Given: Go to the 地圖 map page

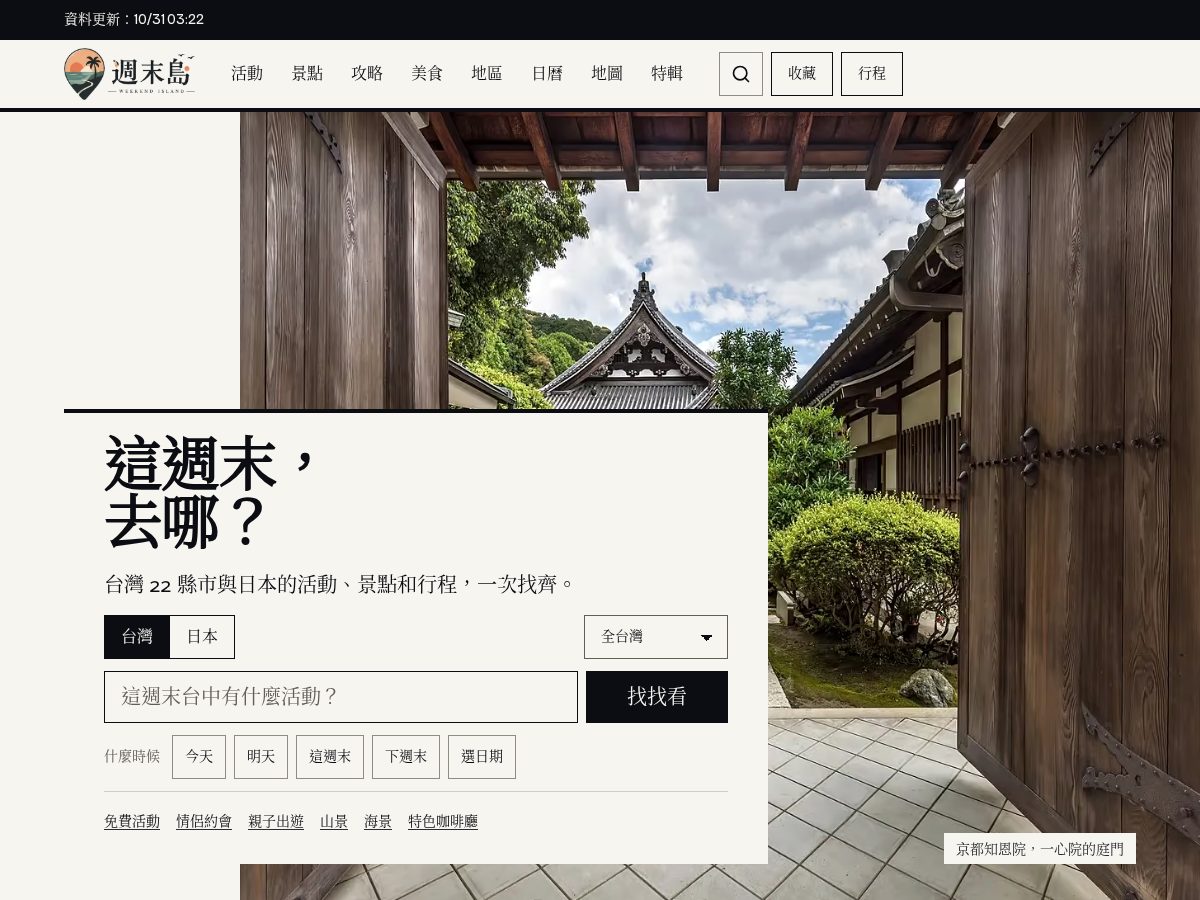Looking at the screenshot, I should pos(607,74).
